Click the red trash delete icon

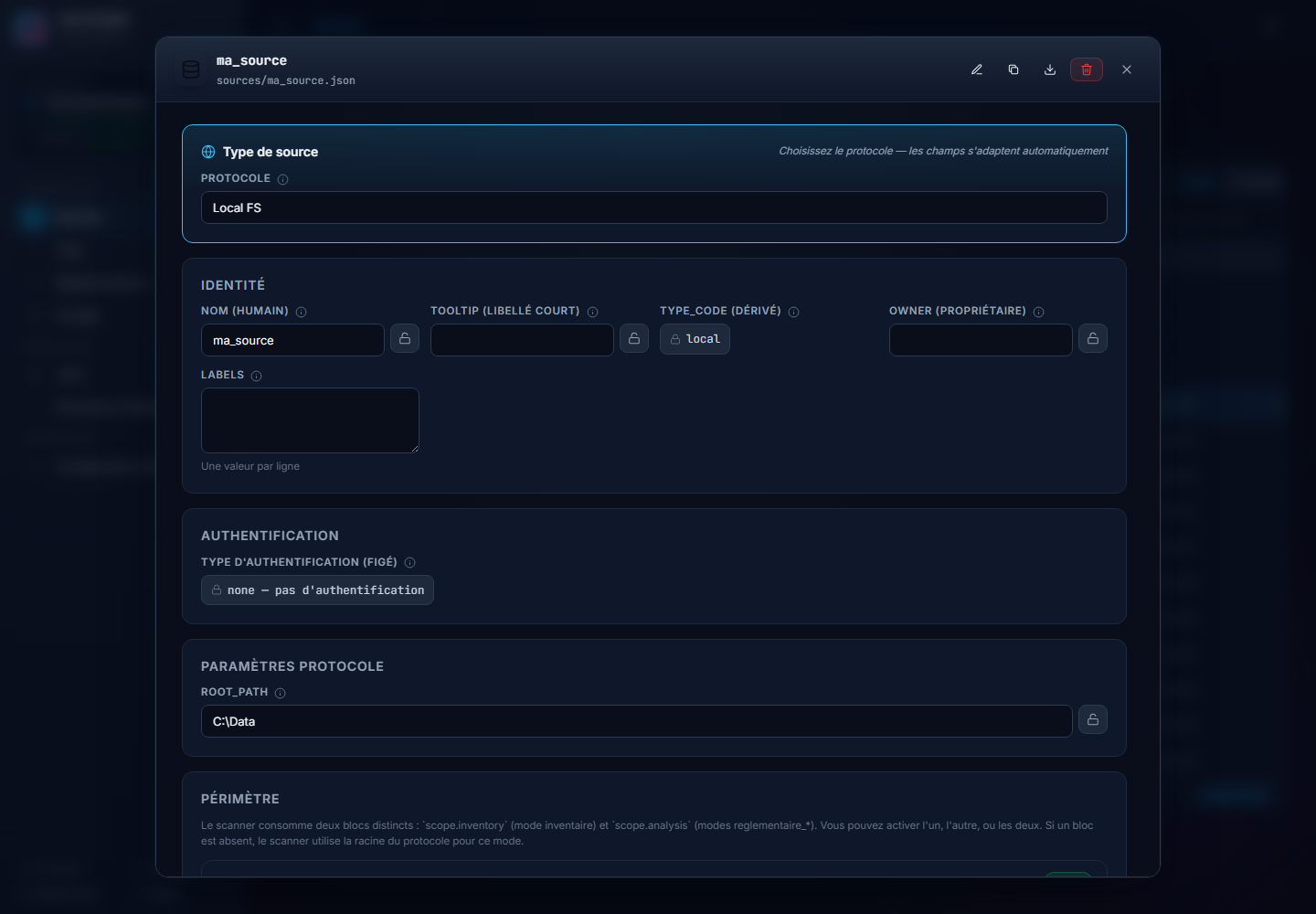point(1087,69)
